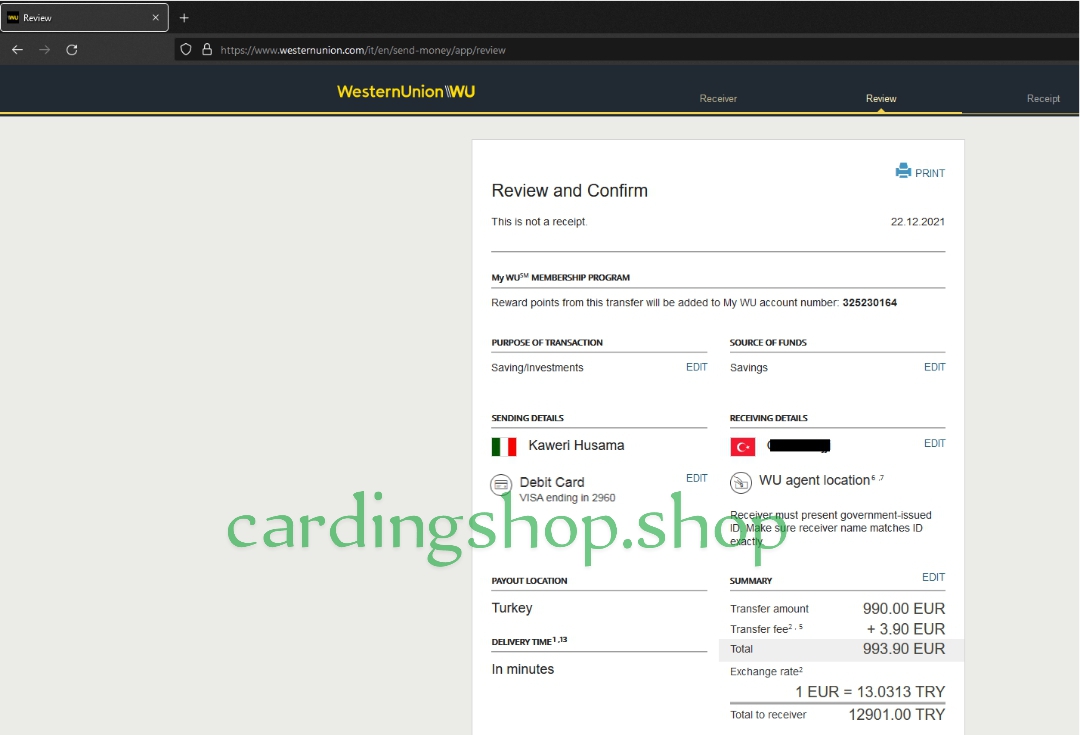Click transfer amount 990.00 EUR
This screenshot has width=1080, height=735.
(x=904, y=609)
